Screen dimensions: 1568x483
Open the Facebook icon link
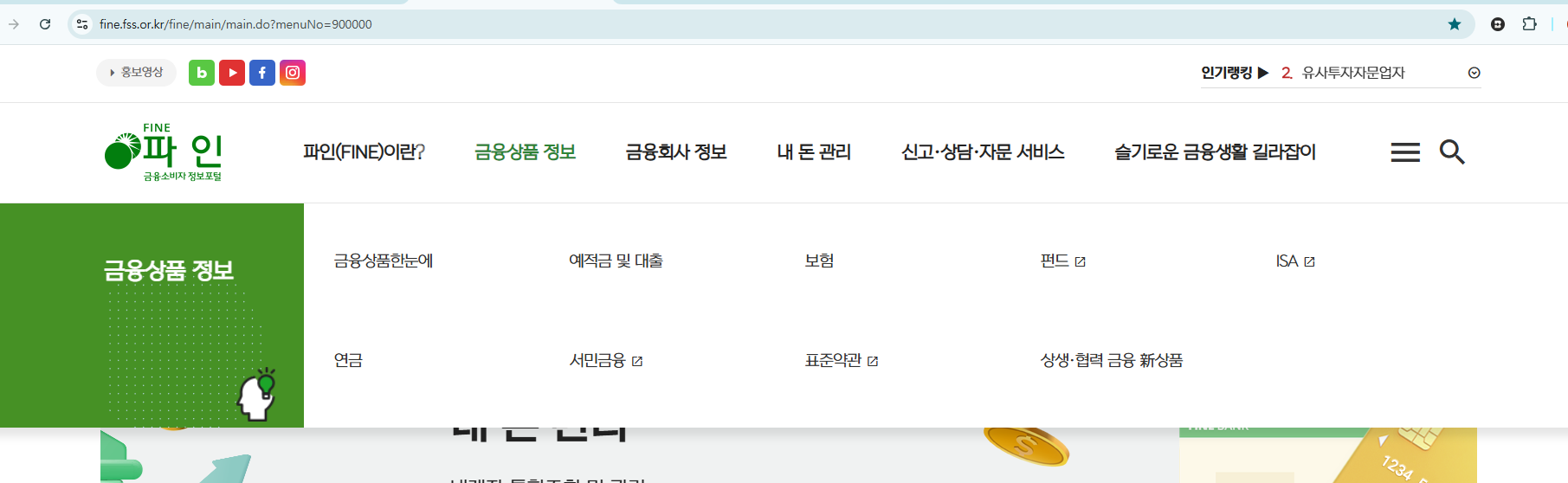pyautogui.click(x=262, y=73)
